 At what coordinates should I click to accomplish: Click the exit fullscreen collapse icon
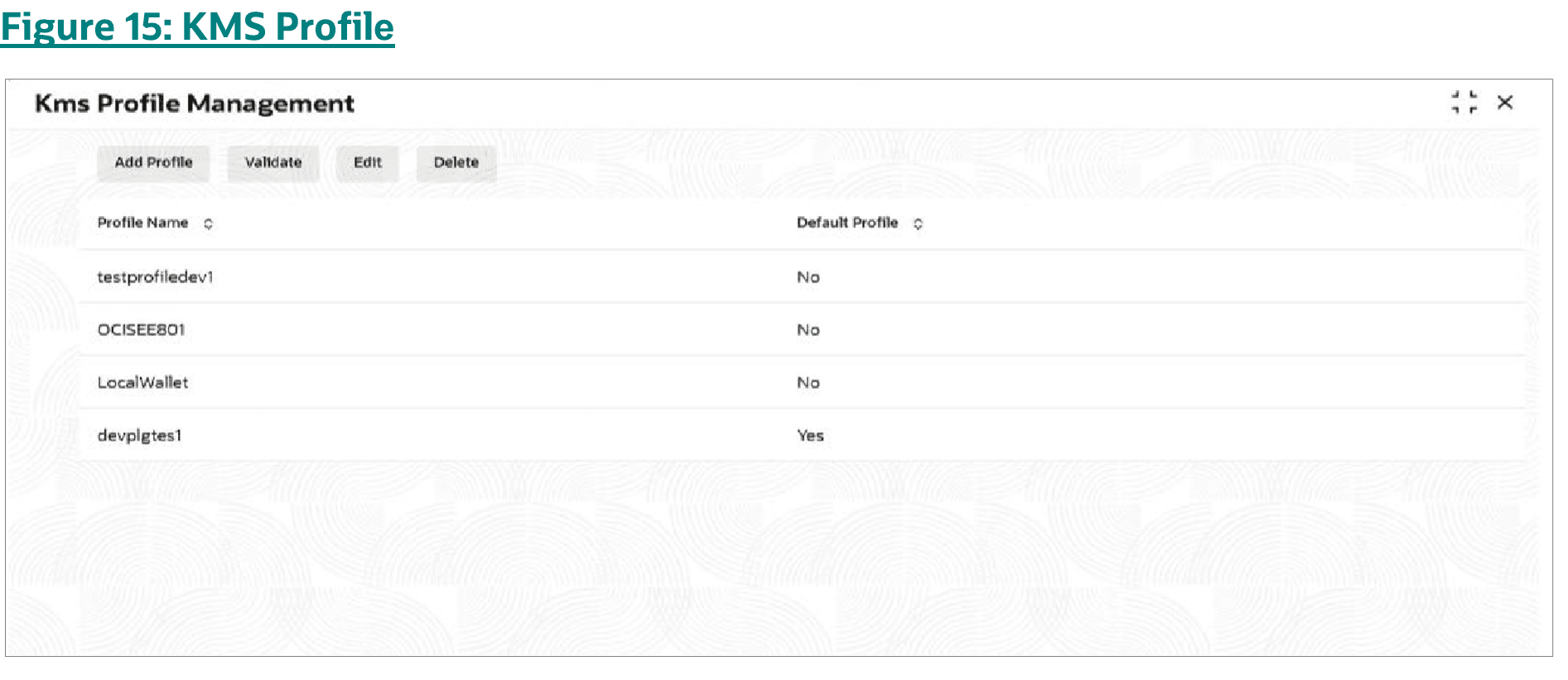click(1464, 102)
